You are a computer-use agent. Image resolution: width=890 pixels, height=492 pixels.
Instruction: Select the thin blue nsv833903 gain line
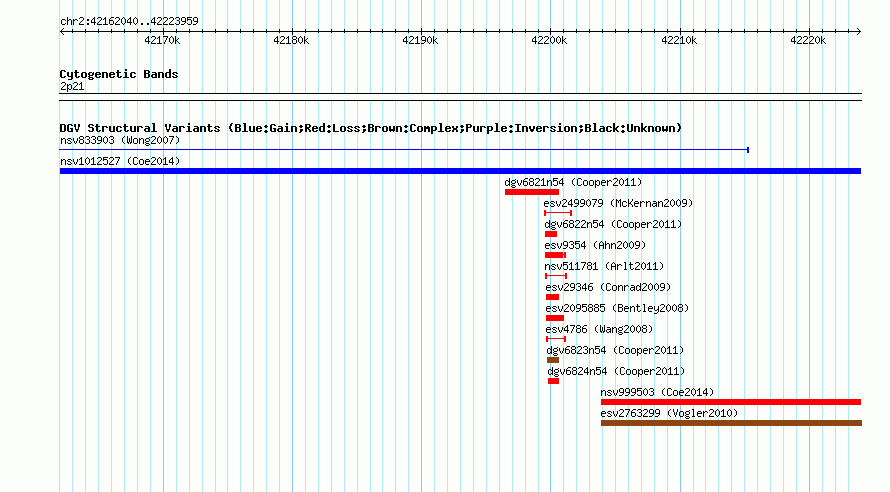pos(404,150)
